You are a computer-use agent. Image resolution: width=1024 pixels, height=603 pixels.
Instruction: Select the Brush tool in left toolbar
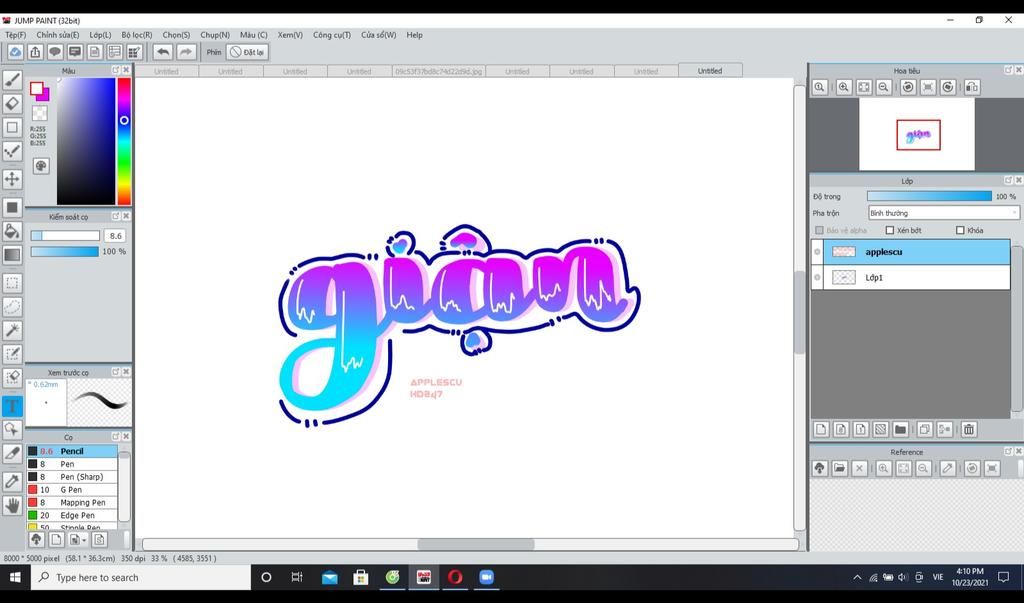pyautogui.click(x=12, y=80)
